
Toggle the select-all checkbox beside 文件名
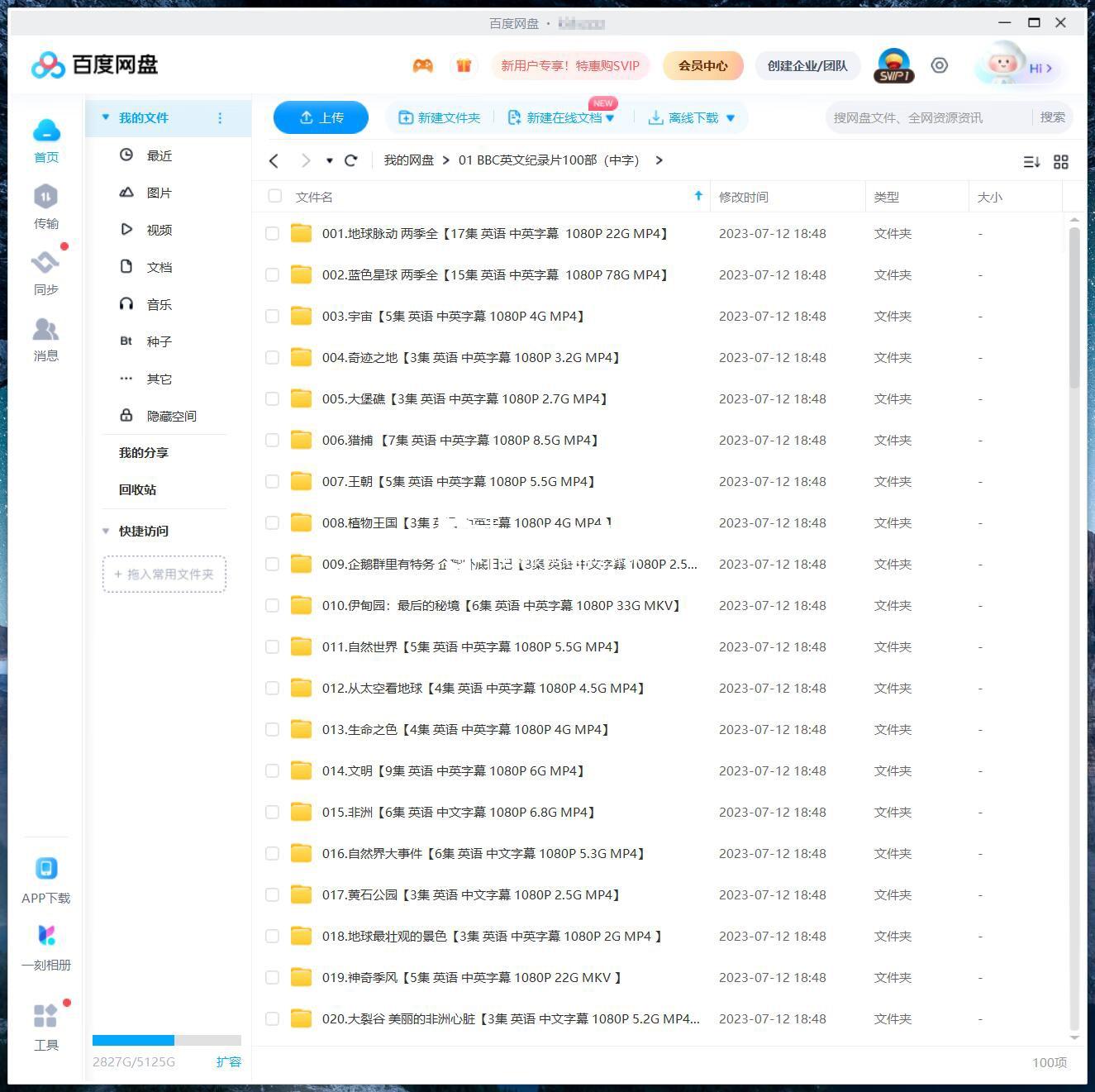(274, 196)
